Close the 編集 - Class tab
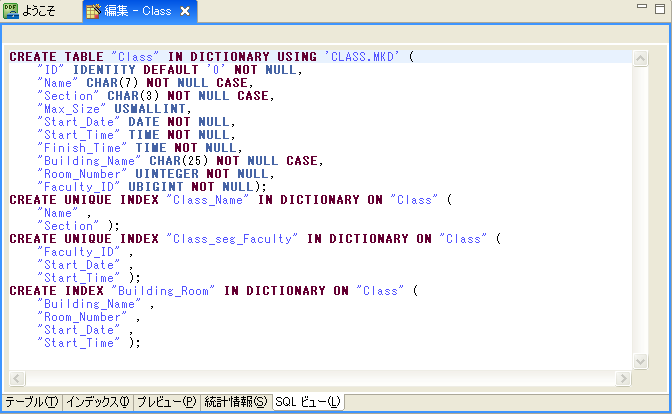672x414 pixels. [185, 12]
